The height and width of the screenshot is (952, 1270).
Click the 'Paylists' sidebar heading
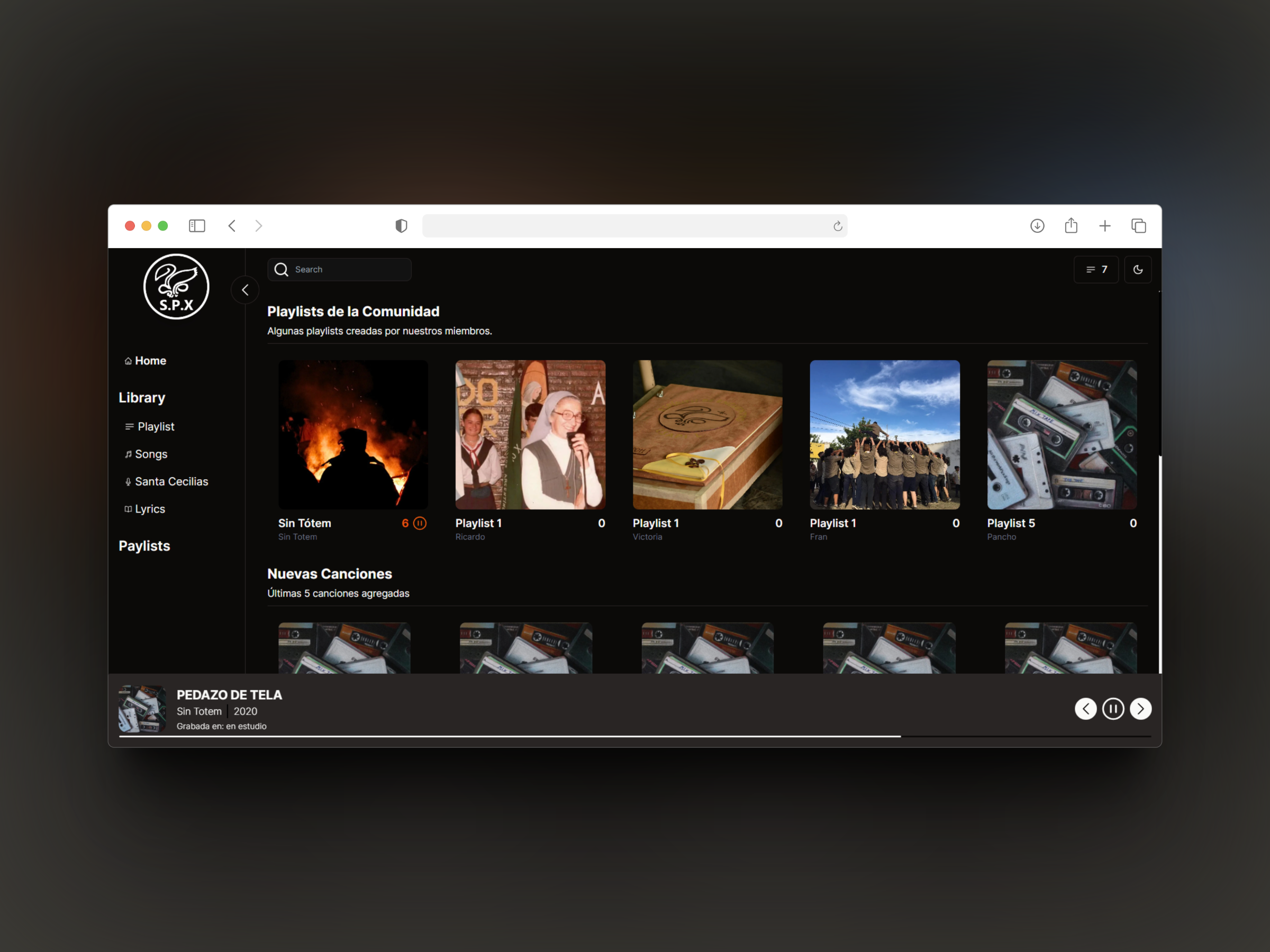144,546
